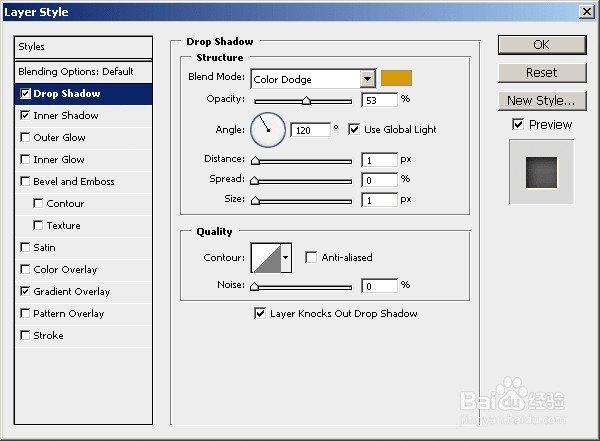Select Blending Options: Default

[x=83, y=72]
